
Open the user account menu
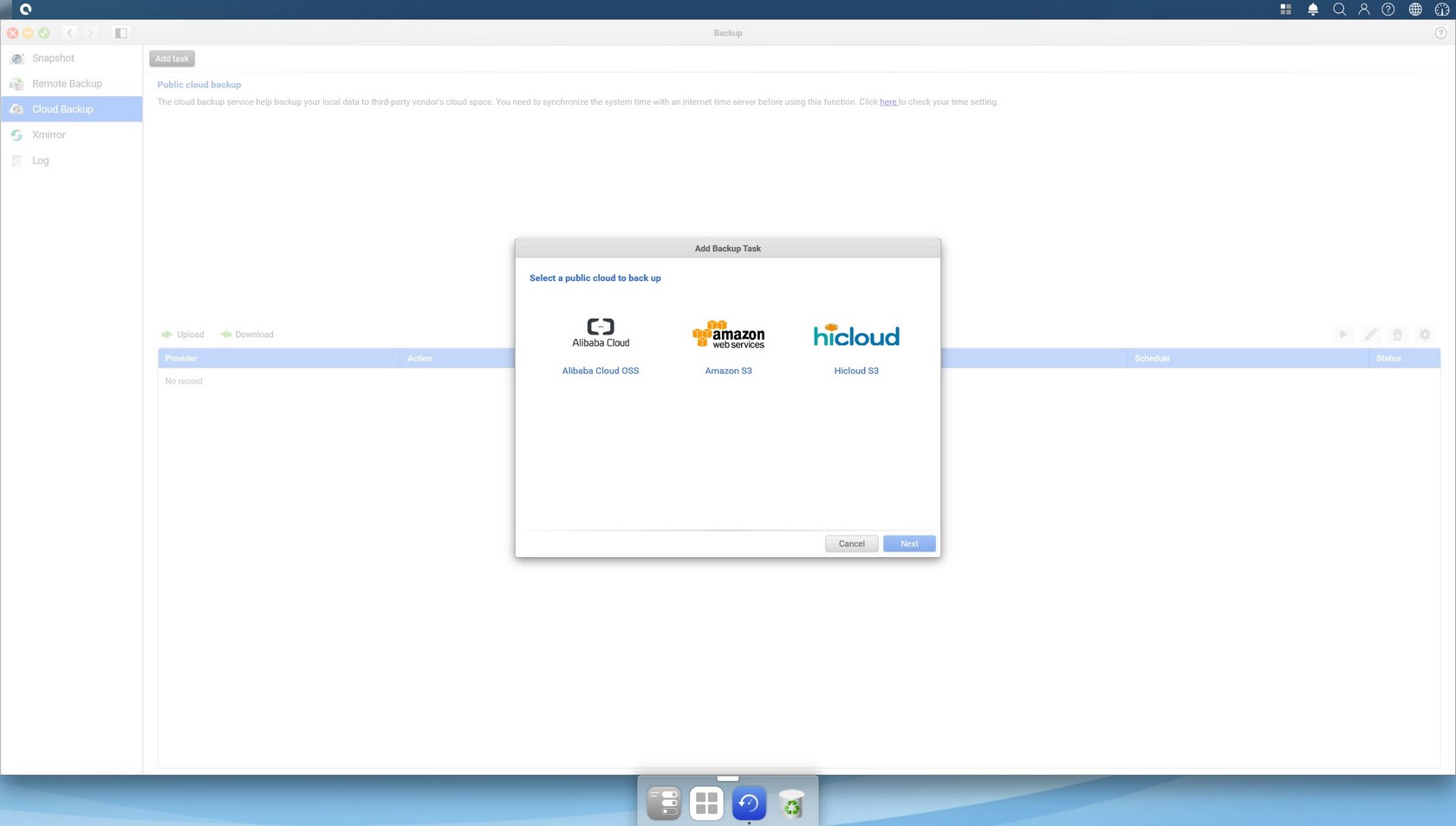click(1363, 10)
